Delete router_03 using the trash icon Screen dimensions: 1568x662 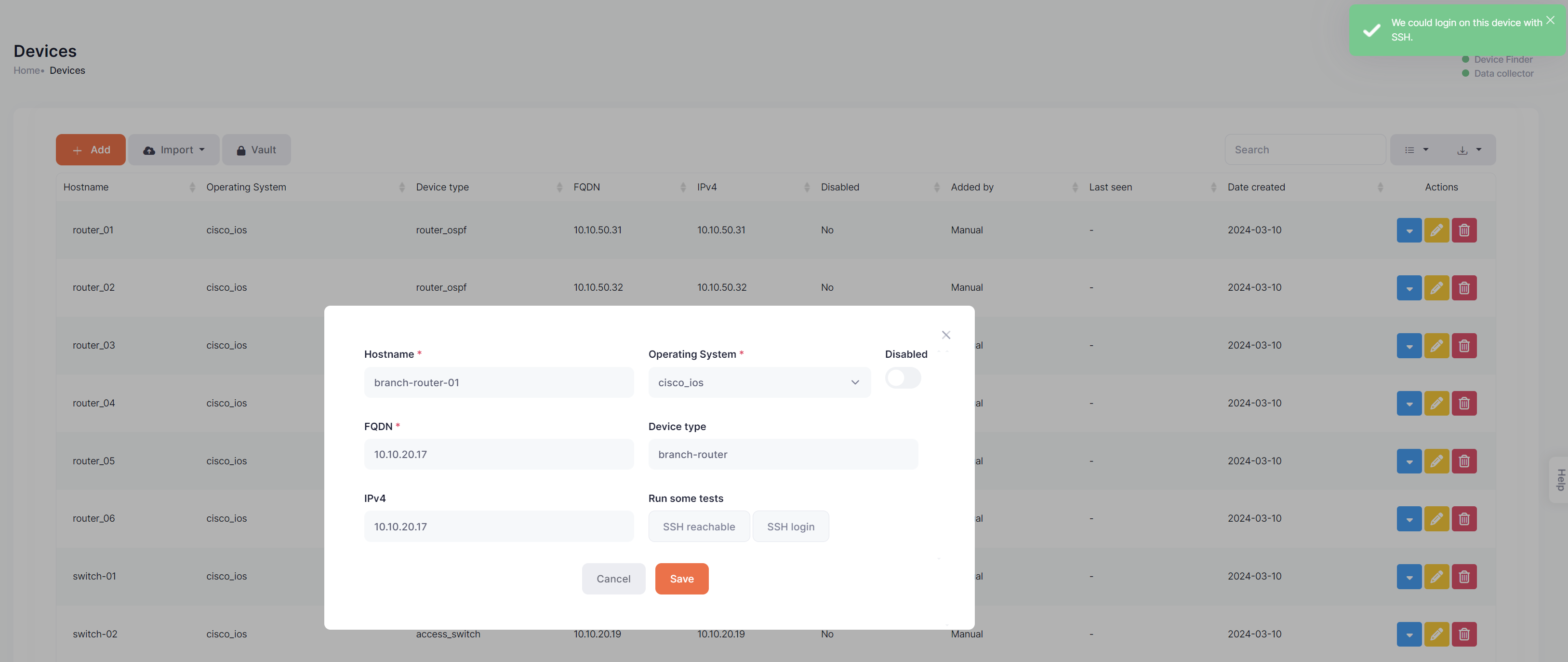pos(1464,345)
